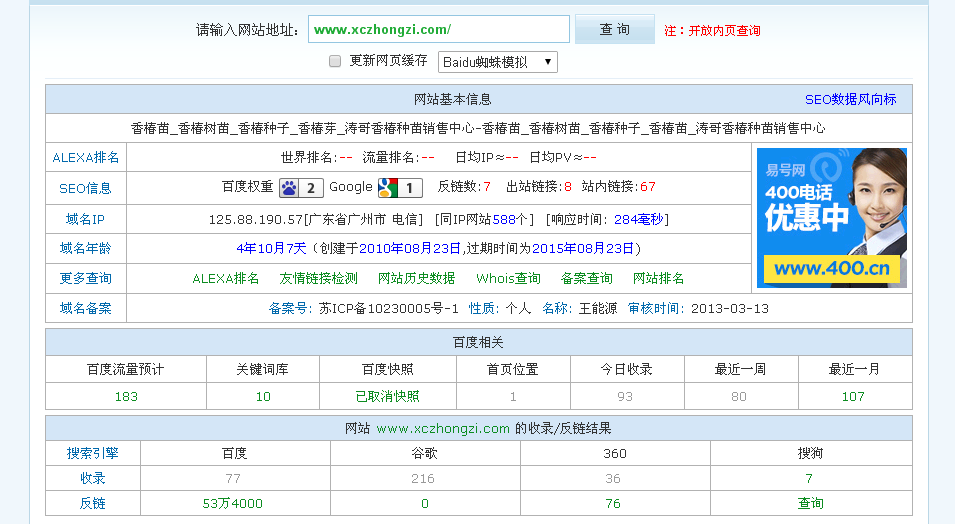955x524 pixels.
Task: Click the 400电话 advertisement banner
Action: pos(832,217)
